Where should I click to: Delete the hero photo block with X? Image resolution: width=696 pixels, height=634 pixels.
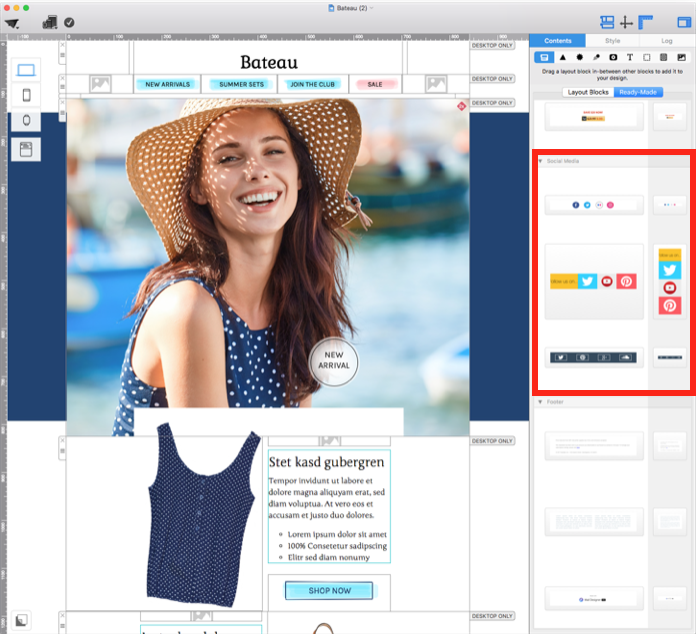62,102
